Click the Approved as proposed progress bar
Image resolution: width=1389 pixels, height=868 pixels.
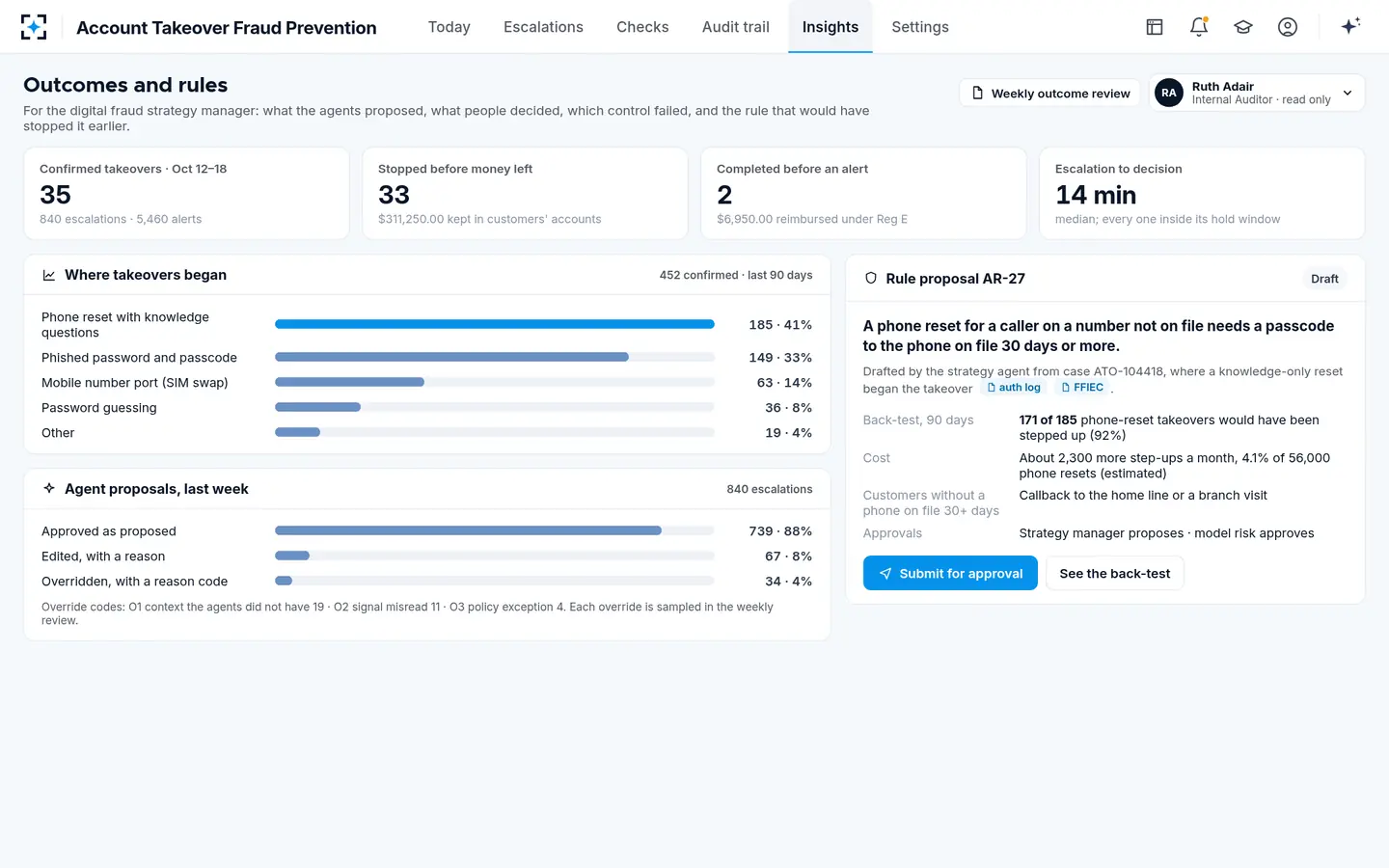click(x=495, y=530)
